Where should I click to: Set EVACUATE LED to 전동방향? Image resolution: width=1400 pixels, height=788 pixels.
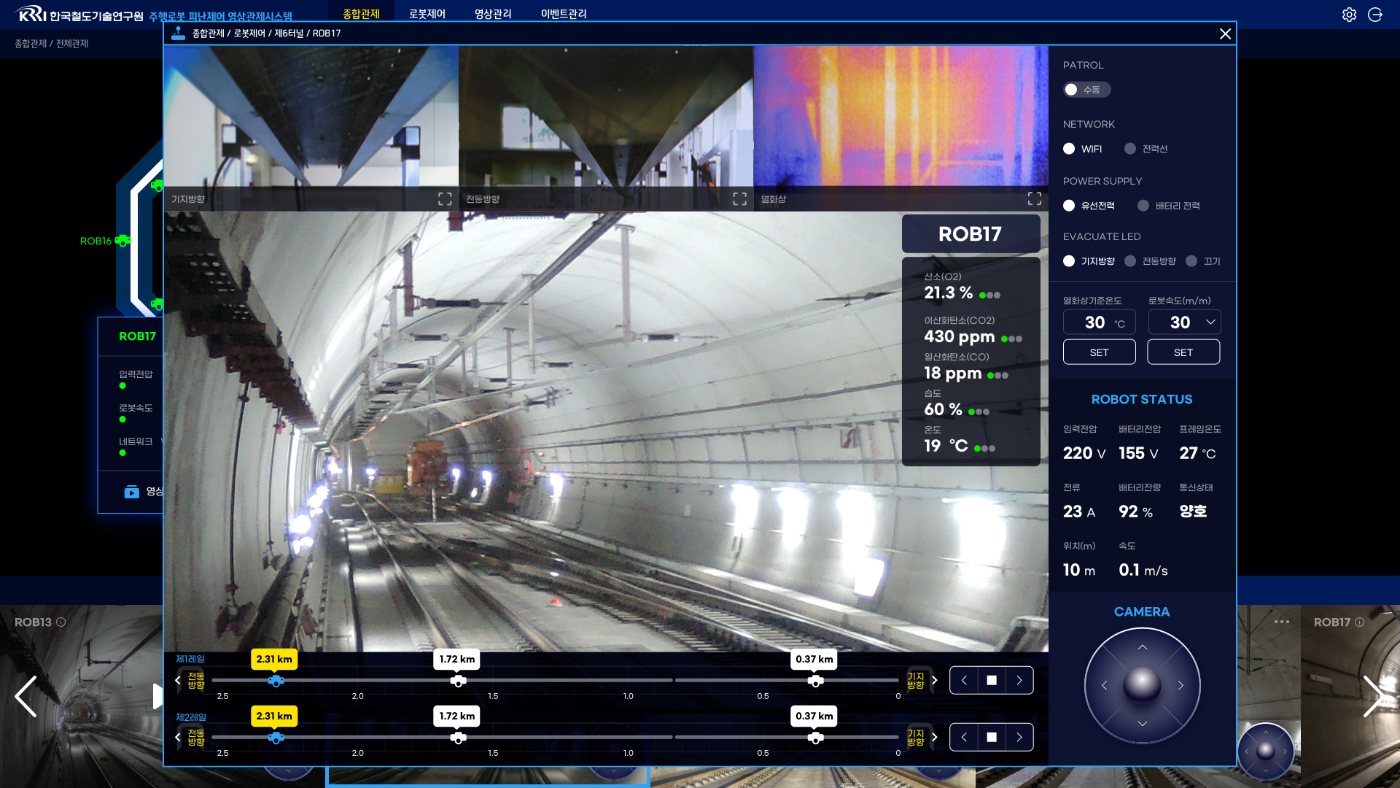pos(1130,261)
